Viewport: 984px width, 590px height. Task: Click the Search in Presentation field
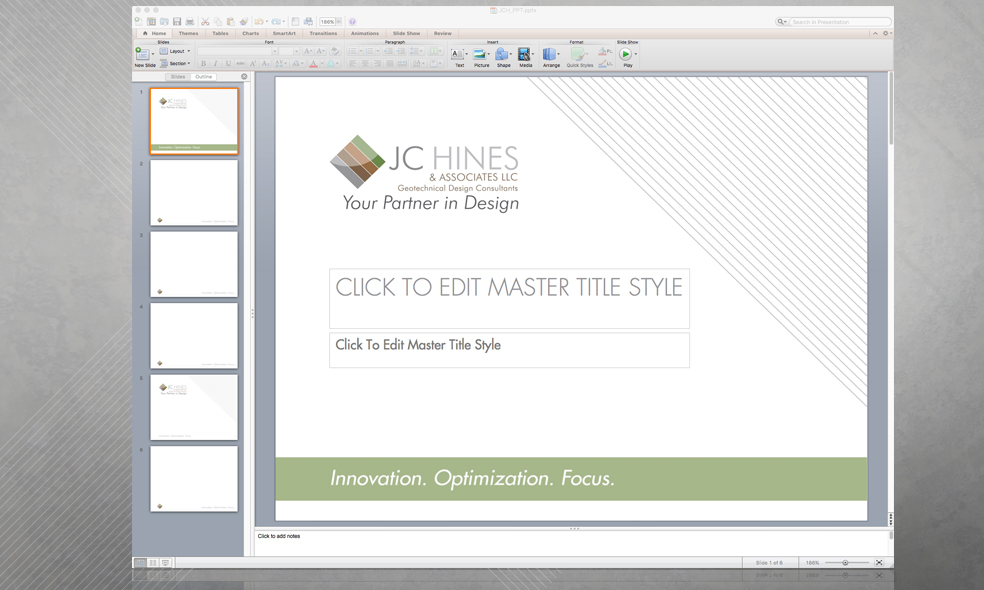(x=840, y=21)
